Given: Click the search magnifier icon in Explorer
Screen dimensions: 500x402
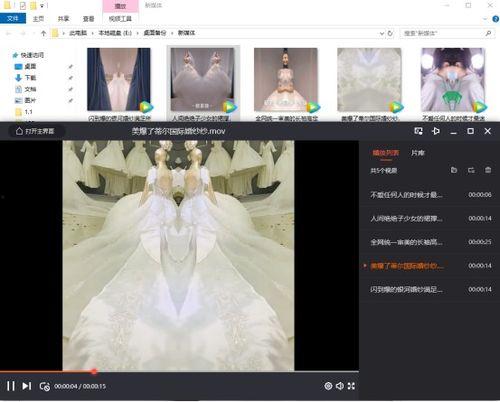Looking at the screenshot, I should tap(488, 33).
